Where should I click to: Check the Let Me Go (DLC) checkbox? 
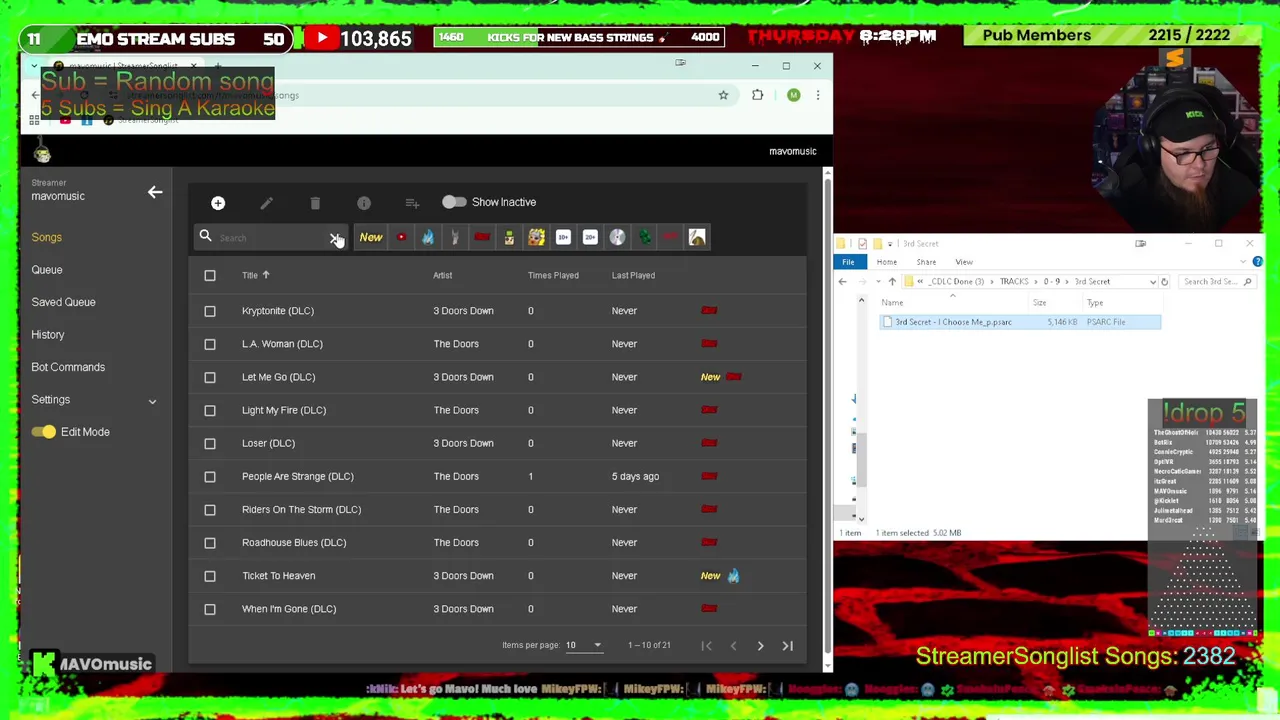coord(210,377)
